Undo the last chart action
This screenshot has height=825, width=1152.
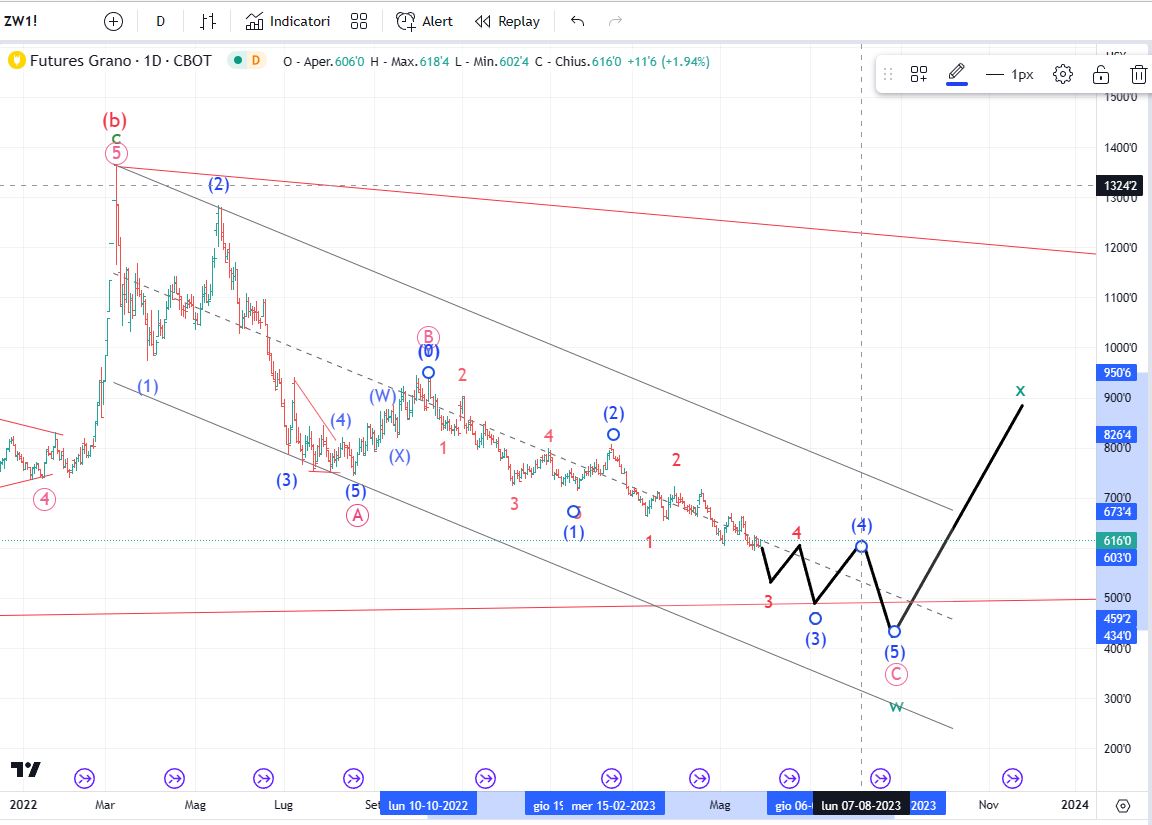[x=577, y=21]
